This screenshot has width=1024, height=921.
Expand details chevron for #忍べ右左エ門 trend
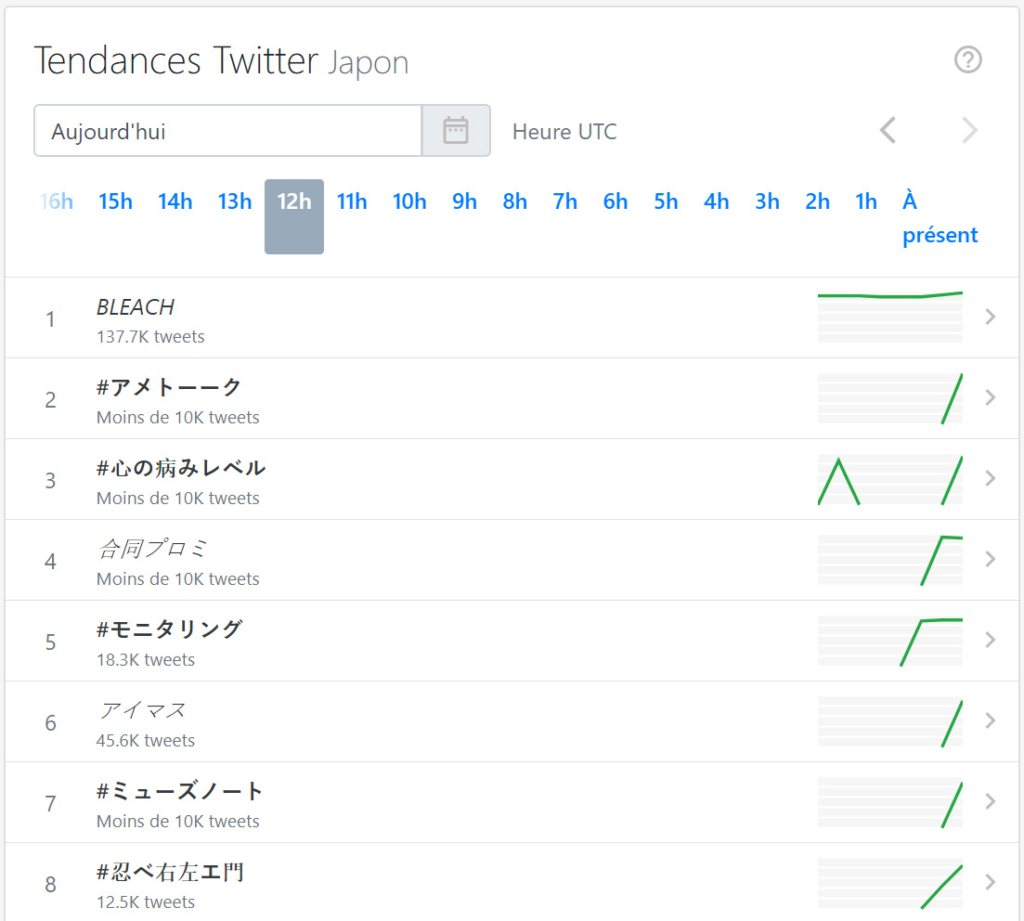[x=990, y=883]
